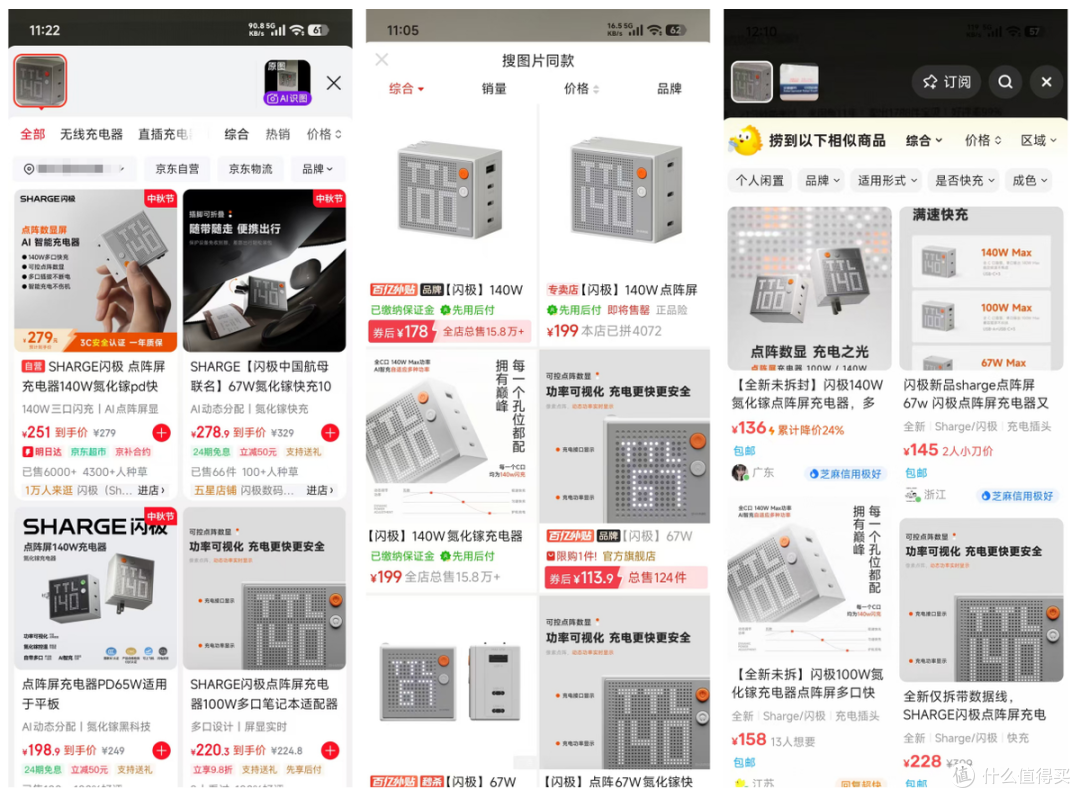The height and width of the screenshot is (798, 1080).
Task: Expand the 适用形式 filter chip
Action: click(x=887, y=180)
